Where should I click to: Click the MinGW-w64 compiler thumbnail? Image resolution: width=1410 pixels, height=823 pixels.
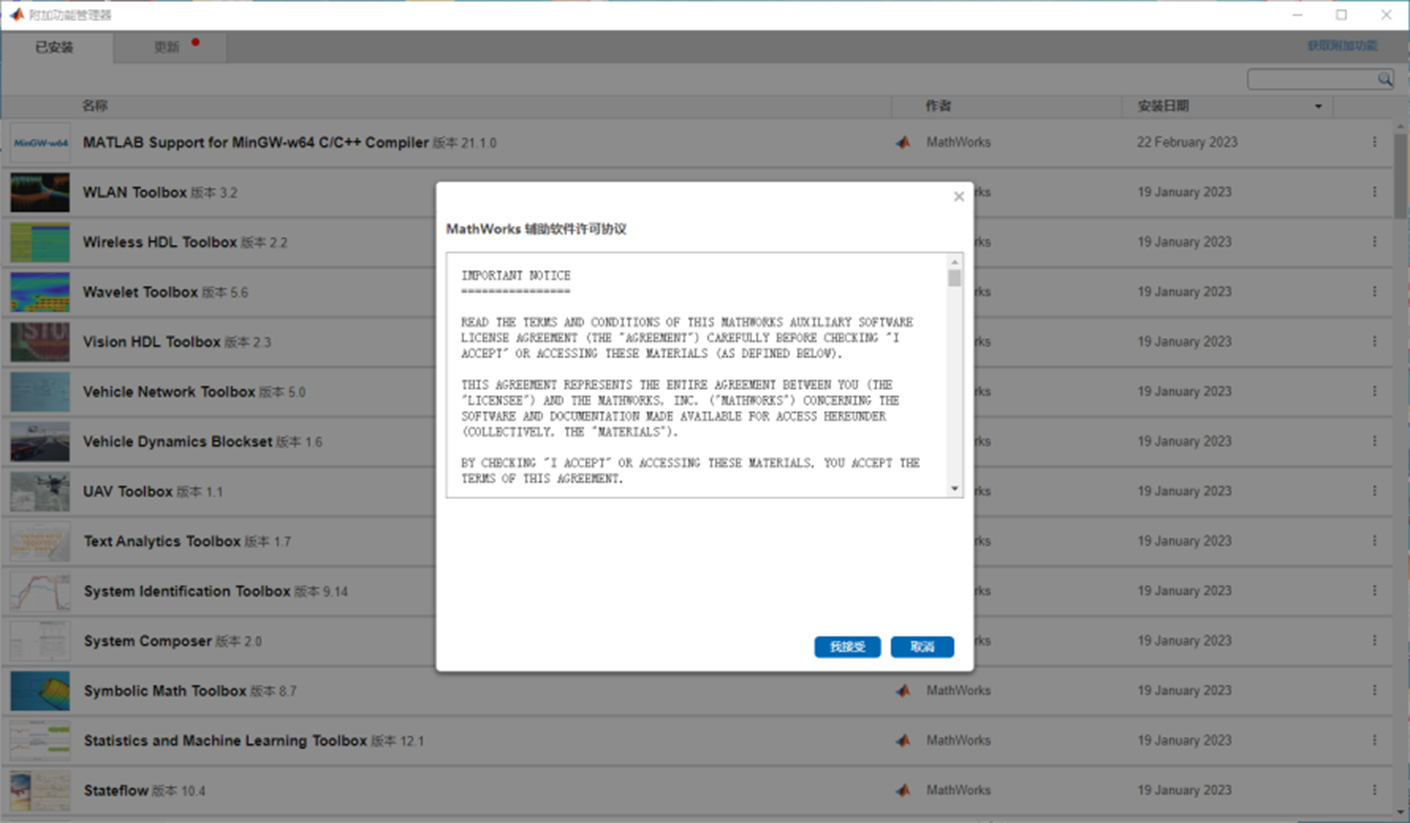40,143
